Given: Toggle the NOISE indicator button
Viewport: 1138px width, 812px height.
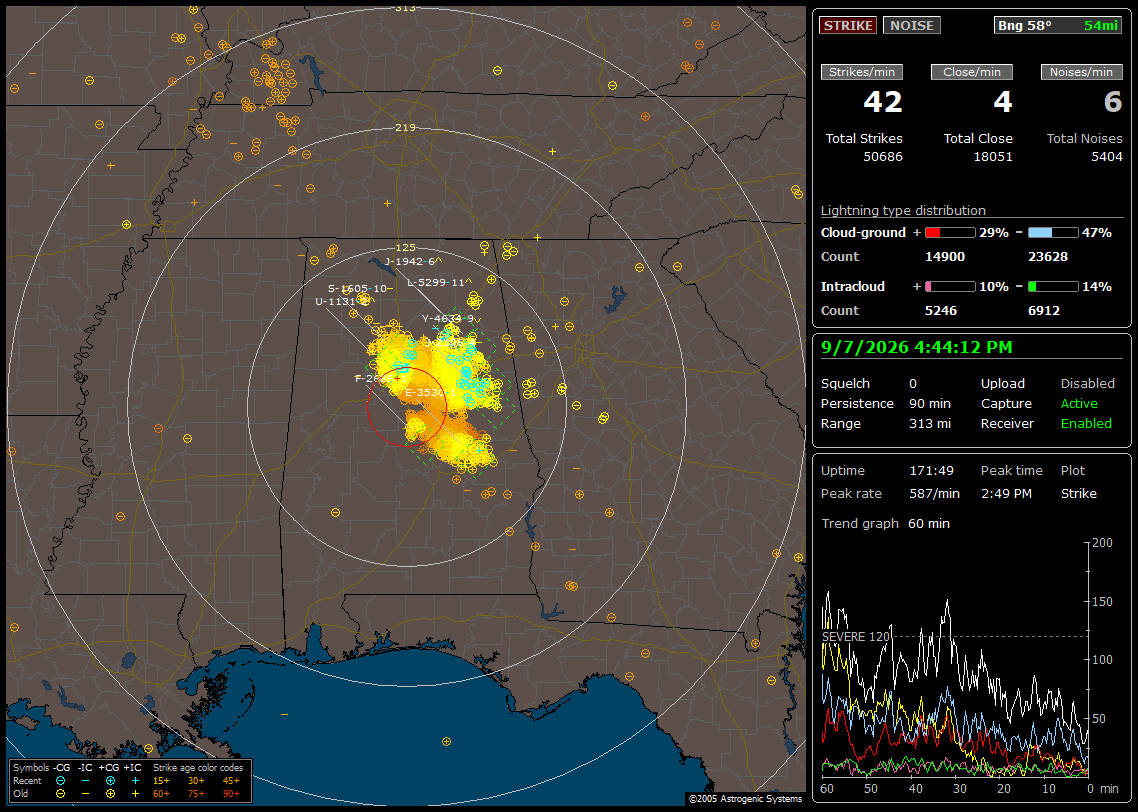Looking at the screenshot, I should (x=912, y=25).
